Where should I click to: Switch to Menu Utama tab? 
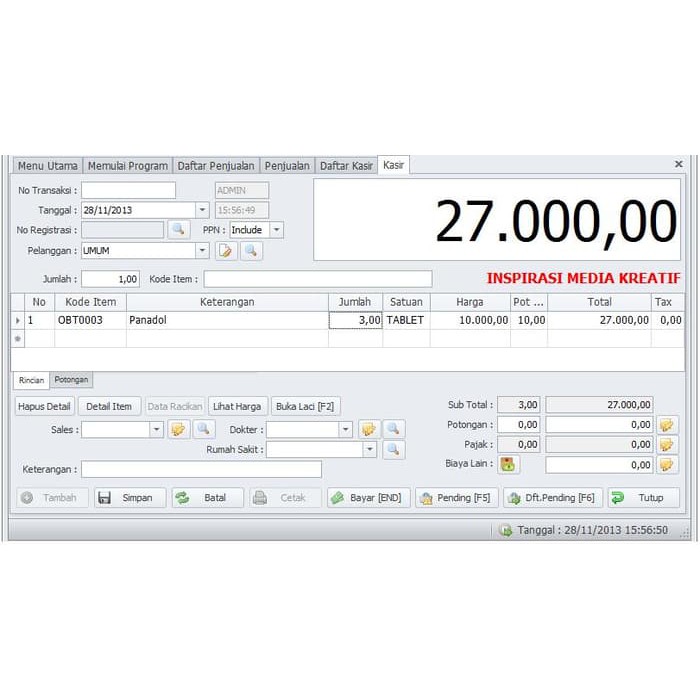click(x=48, y=166)
